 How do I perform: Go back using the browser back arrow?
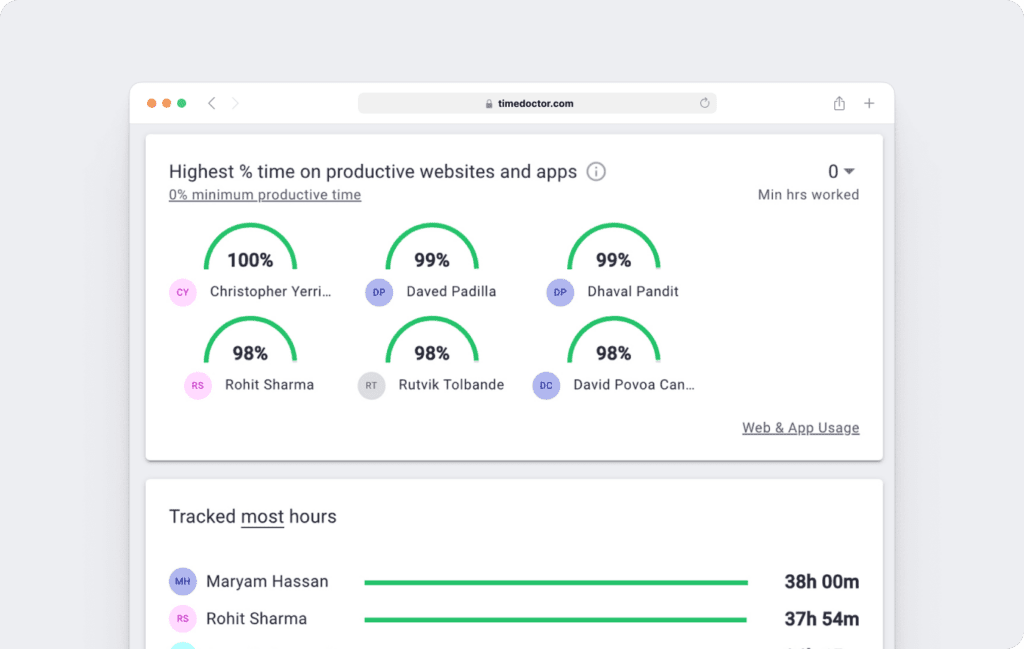(x=211, y=103)
